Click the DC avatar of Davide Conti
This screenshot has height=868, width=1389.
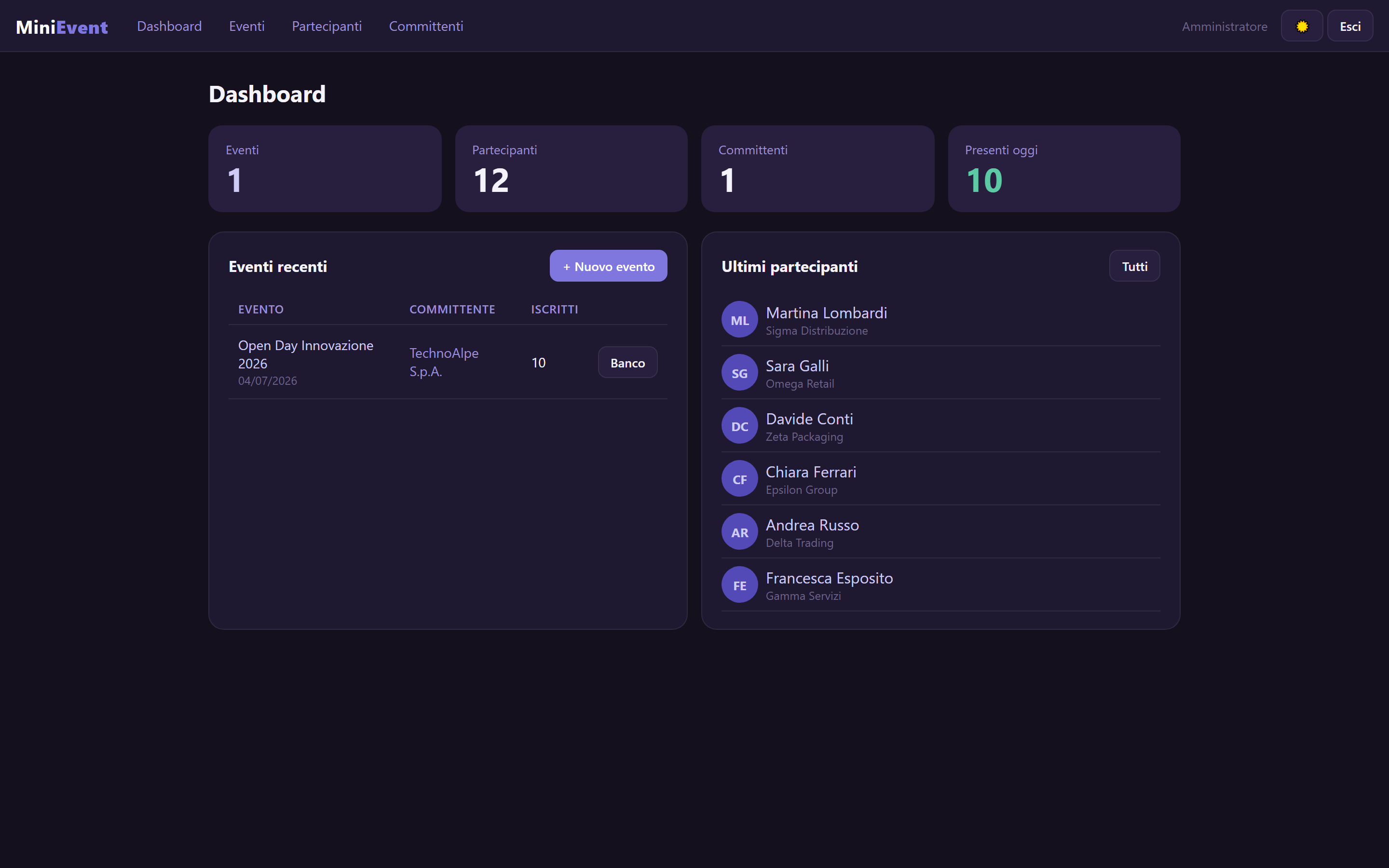click(739, 426)
